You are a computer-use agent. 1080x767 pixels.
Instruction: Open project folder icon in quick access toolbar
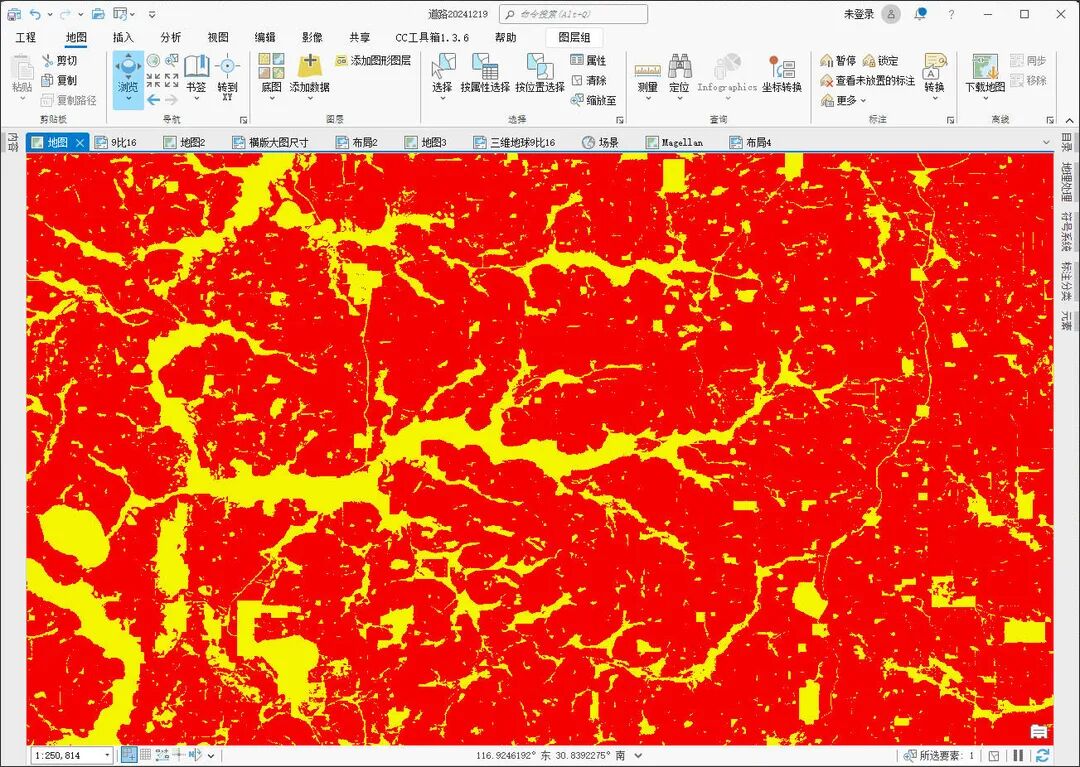pyautogui.click(x=98, y=14)
